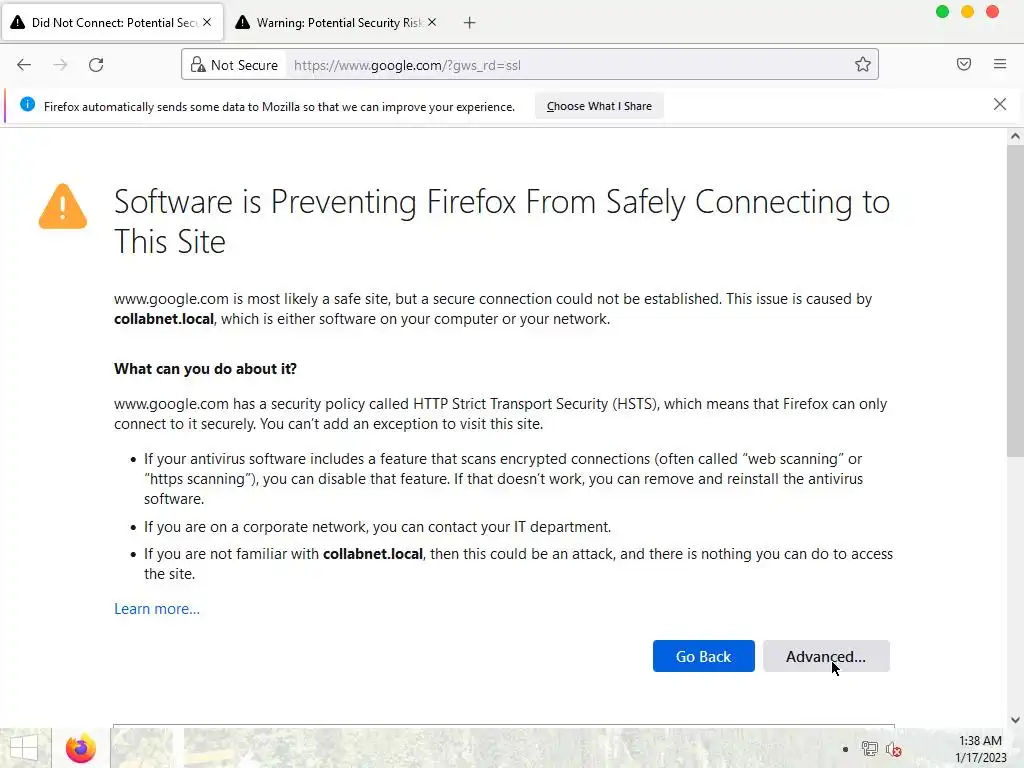1024x768 pixels.
Task: Dismiss the Mozilla data notification bar
Action: pyautogui.click(x=999, y=105)
